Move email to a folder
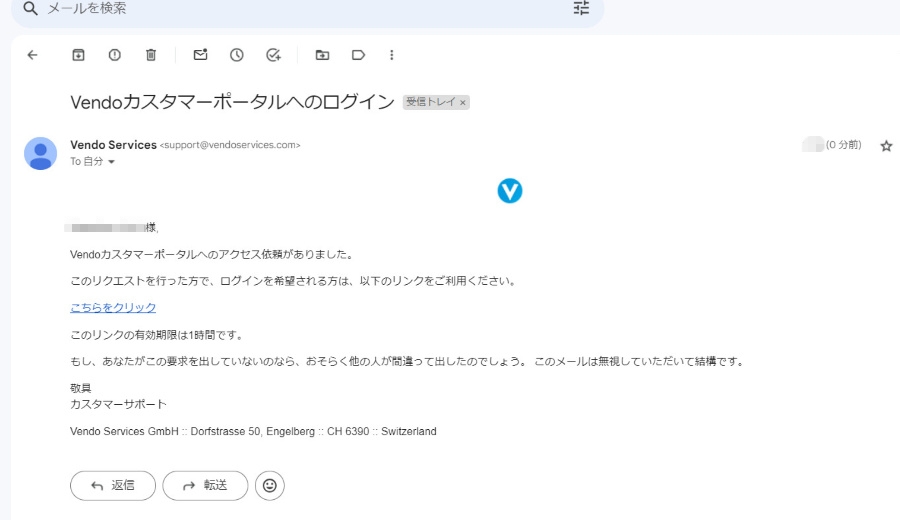This screenshot has height=520, width=900. [x=323, y=55]
